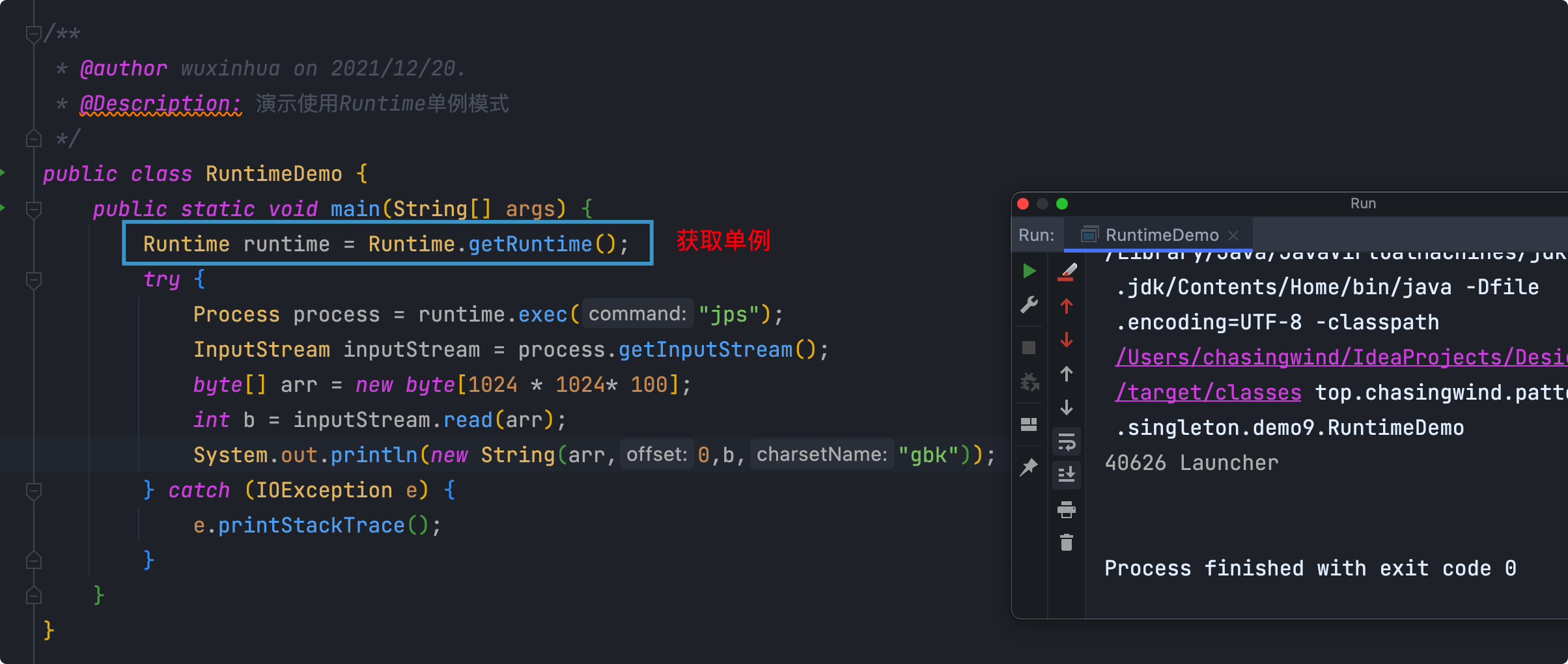Click the .encoding=UTF-8 -classpath console line

[x=1278, y=322]
